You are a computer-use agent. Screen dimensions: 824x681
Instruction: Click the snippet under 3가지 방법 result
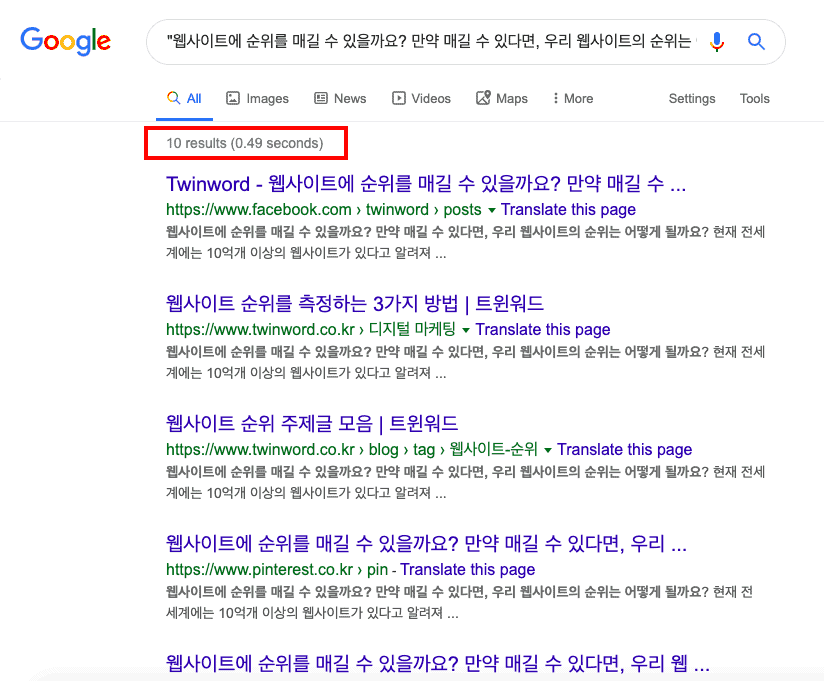(x=466, y=362)
